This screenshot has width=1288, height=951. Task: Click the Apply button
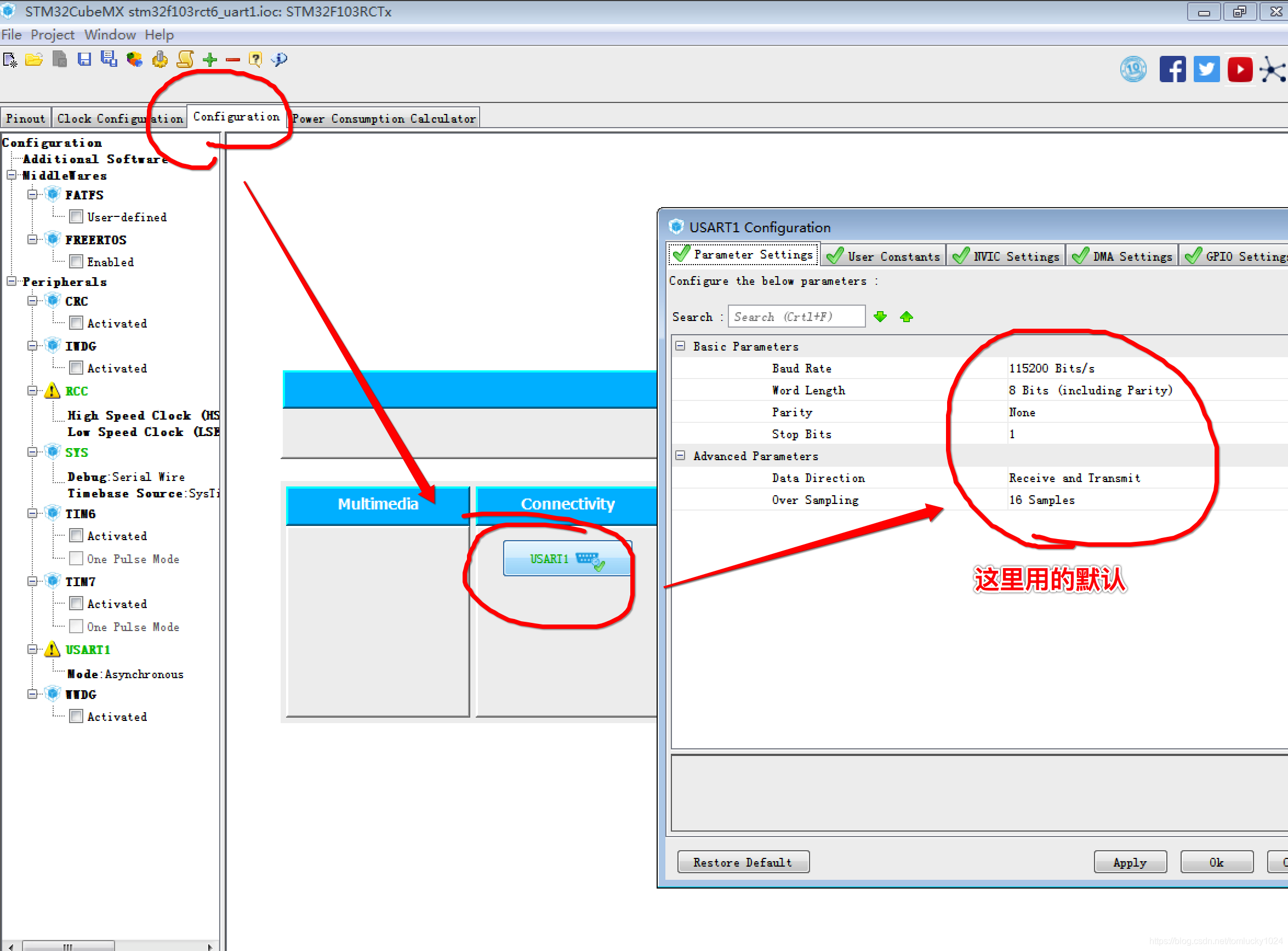1130,862
